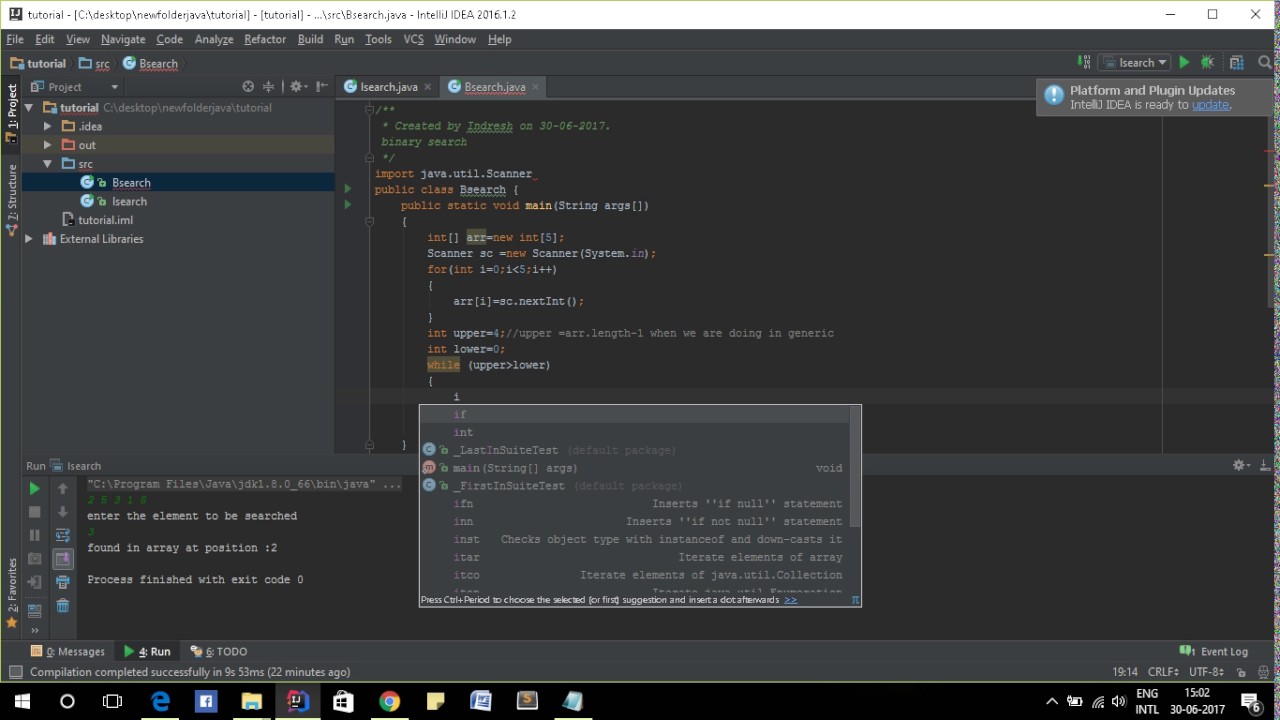
Task: Run Isearch with the toolbar green arrow
Action: [1184, 62]
